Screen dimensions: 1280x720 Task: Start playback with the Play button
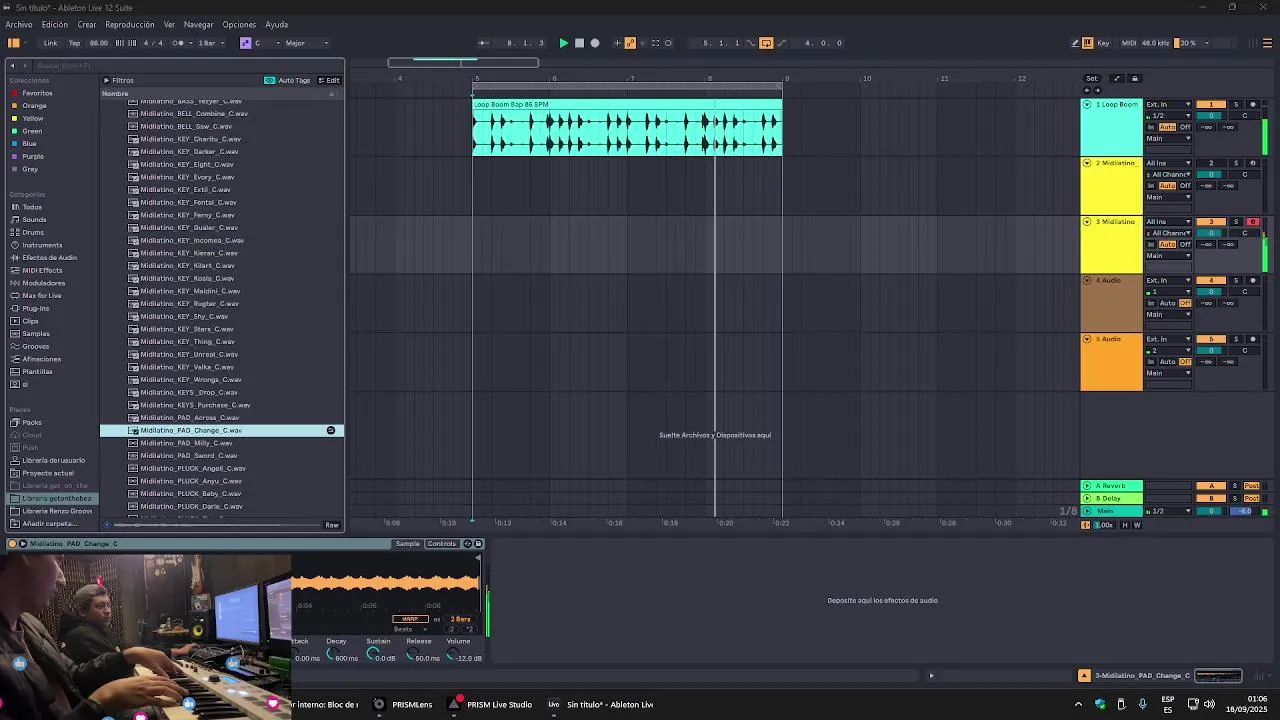point(563,43)
